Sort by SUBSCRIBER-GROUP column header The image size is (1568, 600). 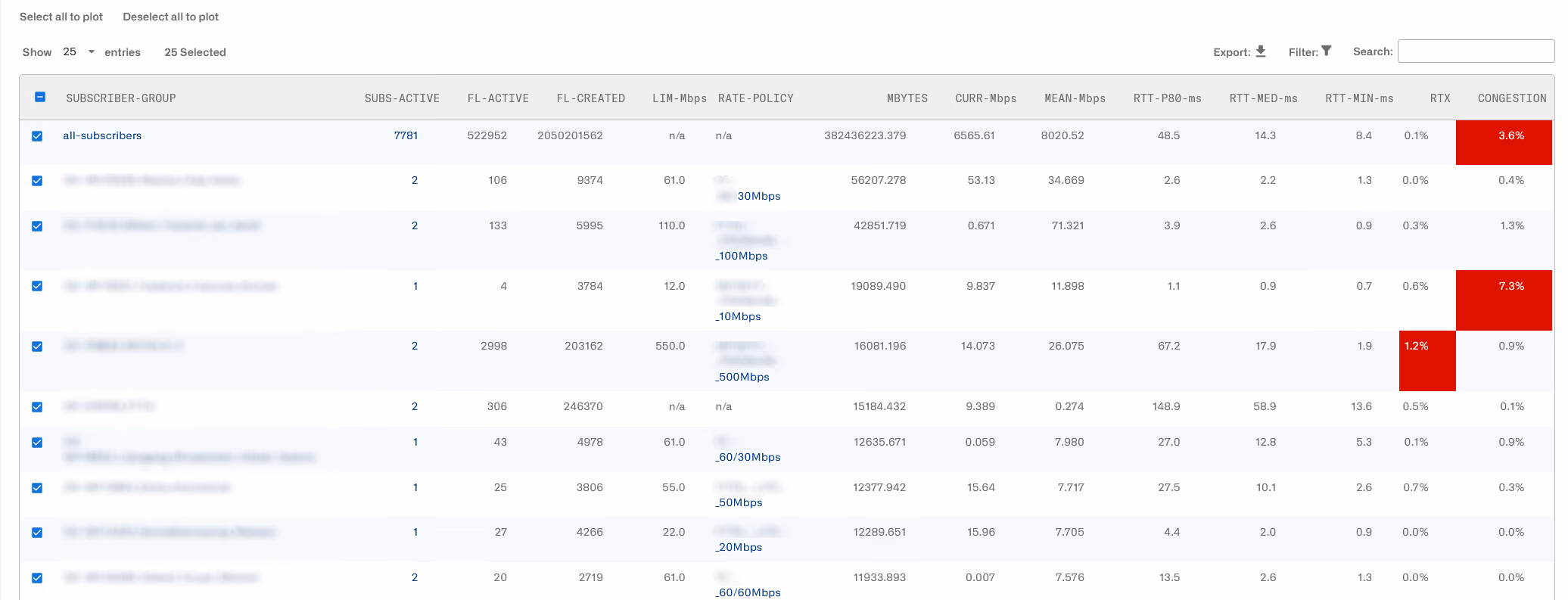coord(121,98)
